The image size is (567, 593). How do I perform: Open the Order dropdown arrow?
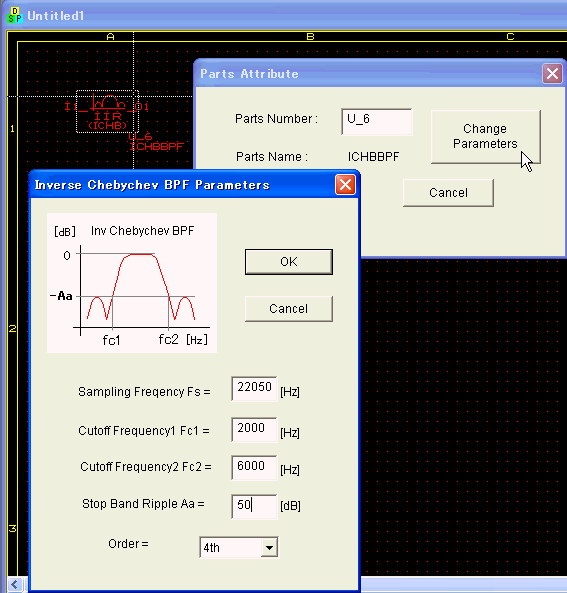(x=269, y=547)
